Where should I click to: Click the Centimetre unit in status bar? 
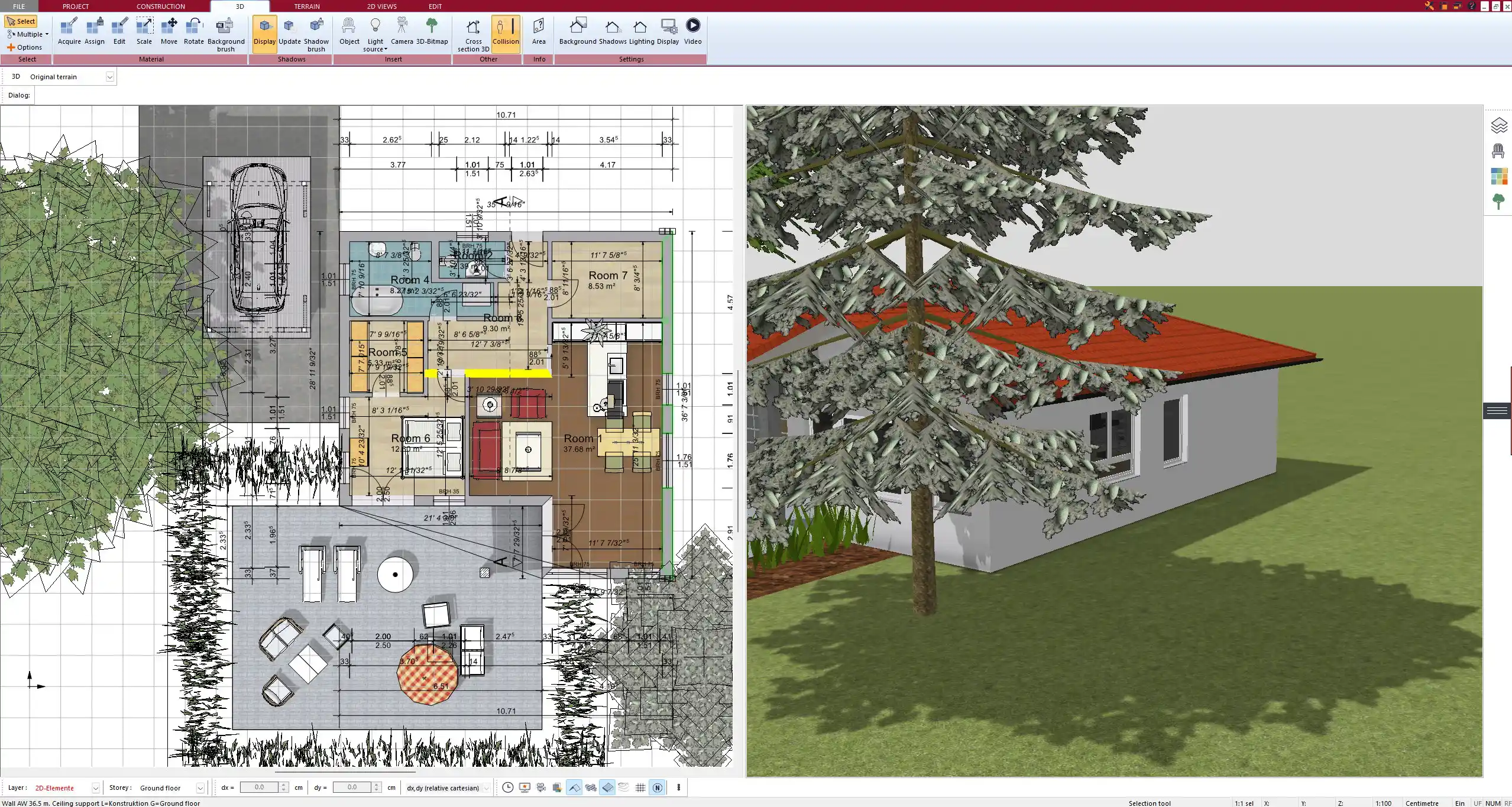[x=1422, y=803]
